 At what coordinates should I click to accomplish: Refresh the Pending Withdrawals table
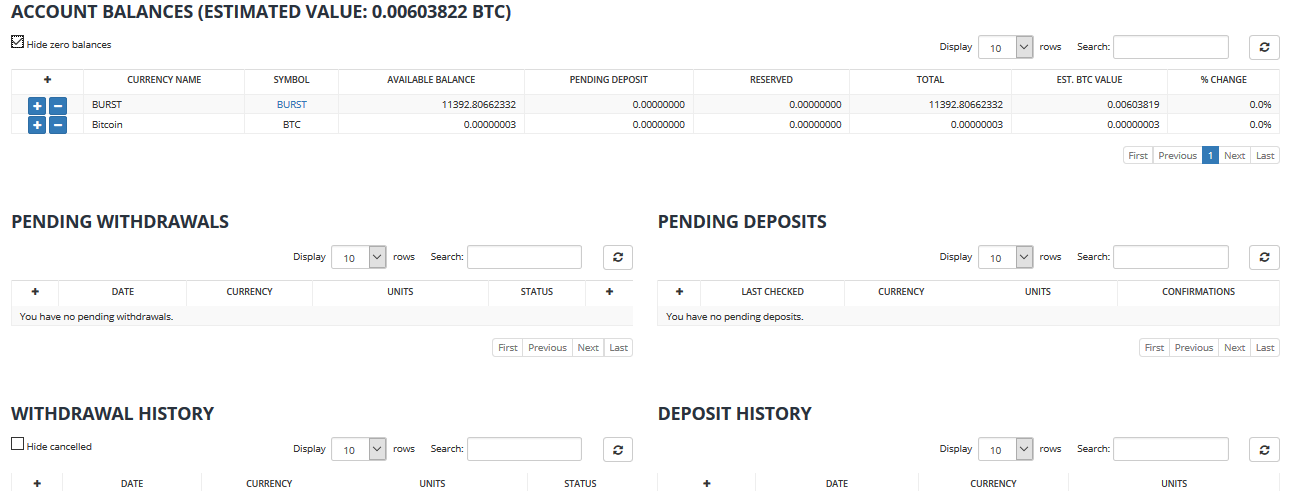tap(618, 257)
